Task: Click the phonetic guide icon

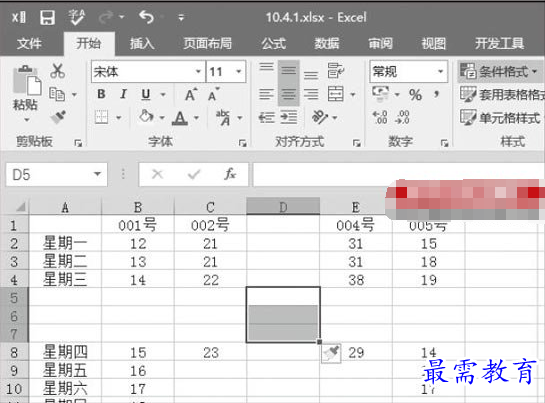Action: (223, 118)
